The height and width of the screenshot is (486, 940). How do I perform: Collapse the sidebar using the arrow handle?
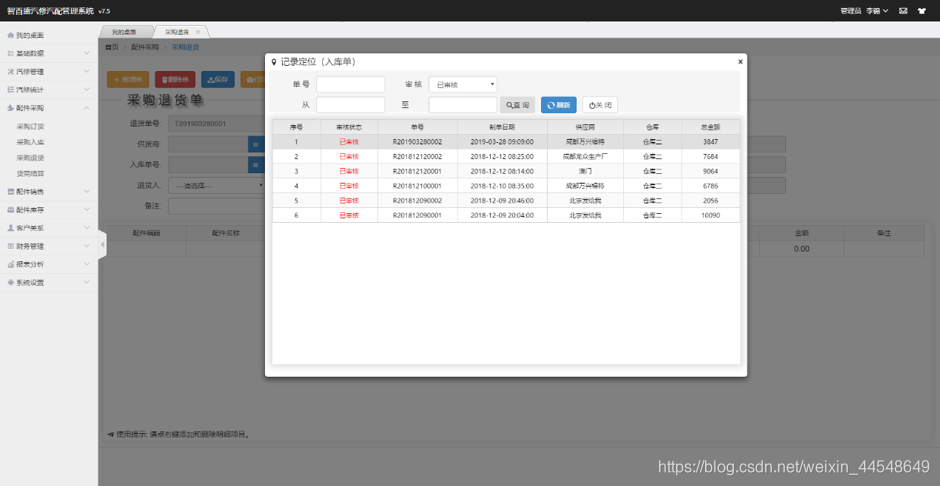(x=102, y=244)
